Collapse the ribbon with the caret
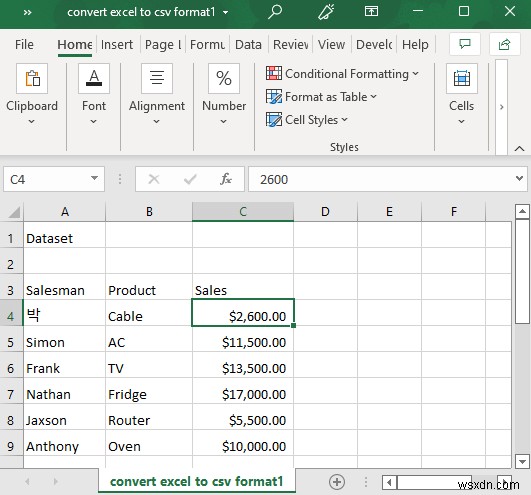 519,148
